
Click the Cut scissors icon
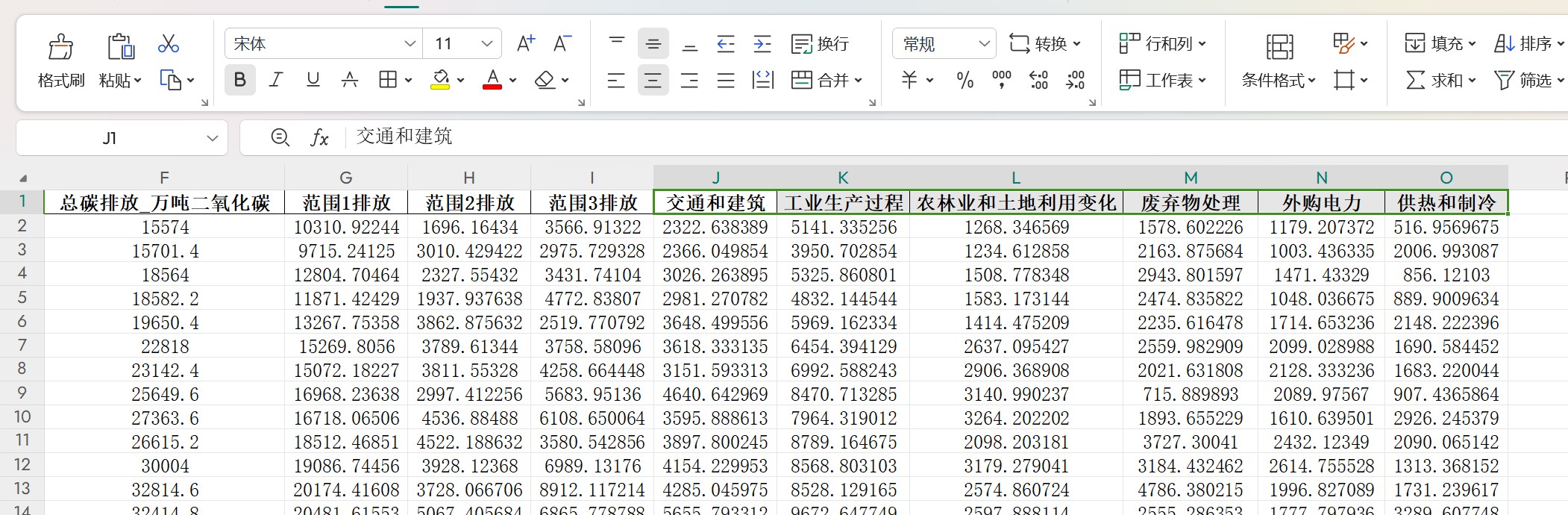click(168, 43)
